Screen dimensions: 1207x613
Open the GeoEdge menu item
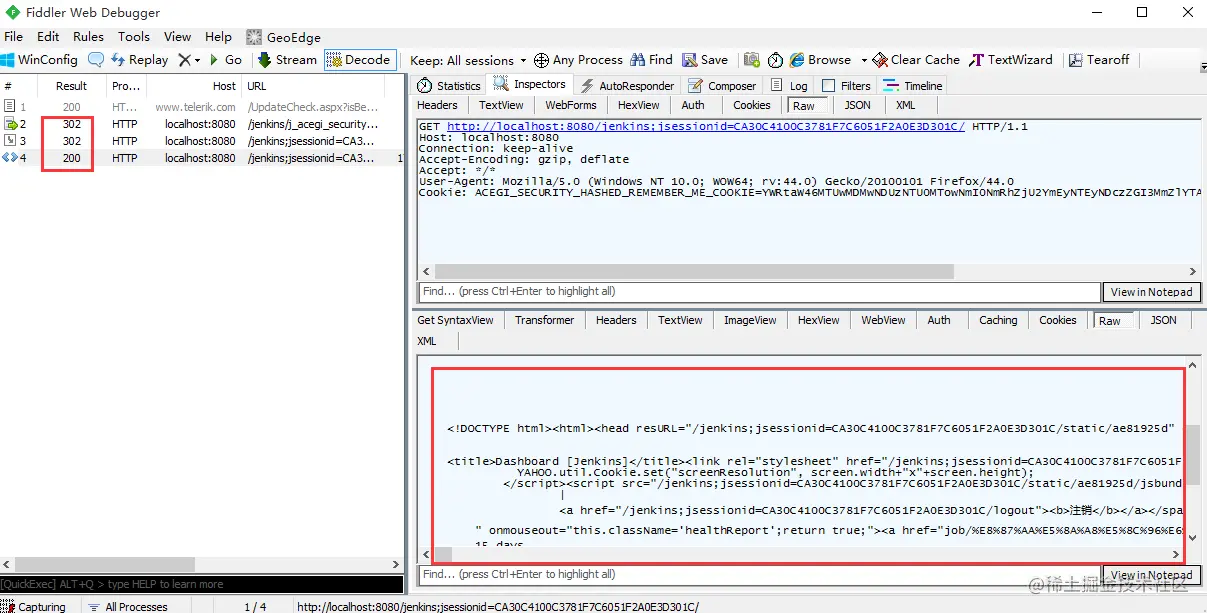(x=283, y=37)
